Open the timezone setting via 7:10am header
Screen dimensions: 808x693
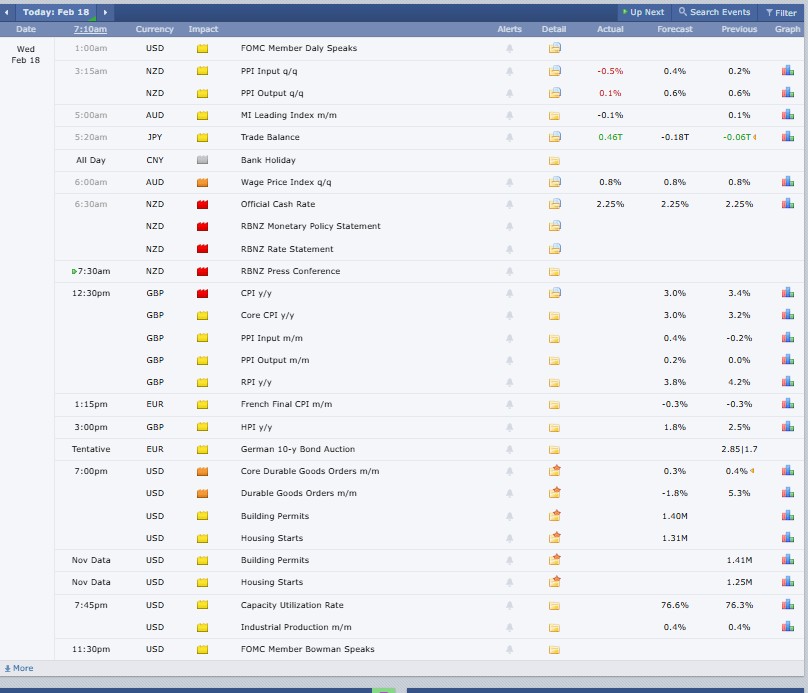tap(91, 29)
